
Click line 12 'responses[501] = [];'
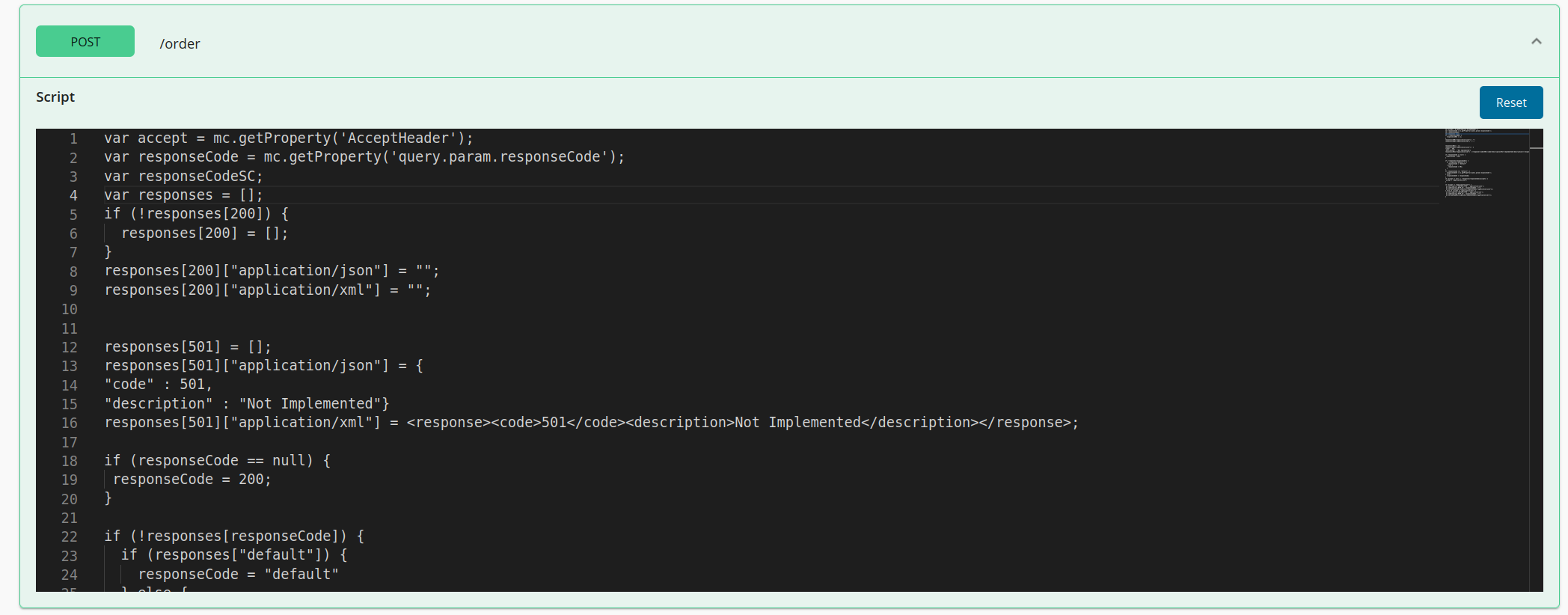(x=188, y=346)
